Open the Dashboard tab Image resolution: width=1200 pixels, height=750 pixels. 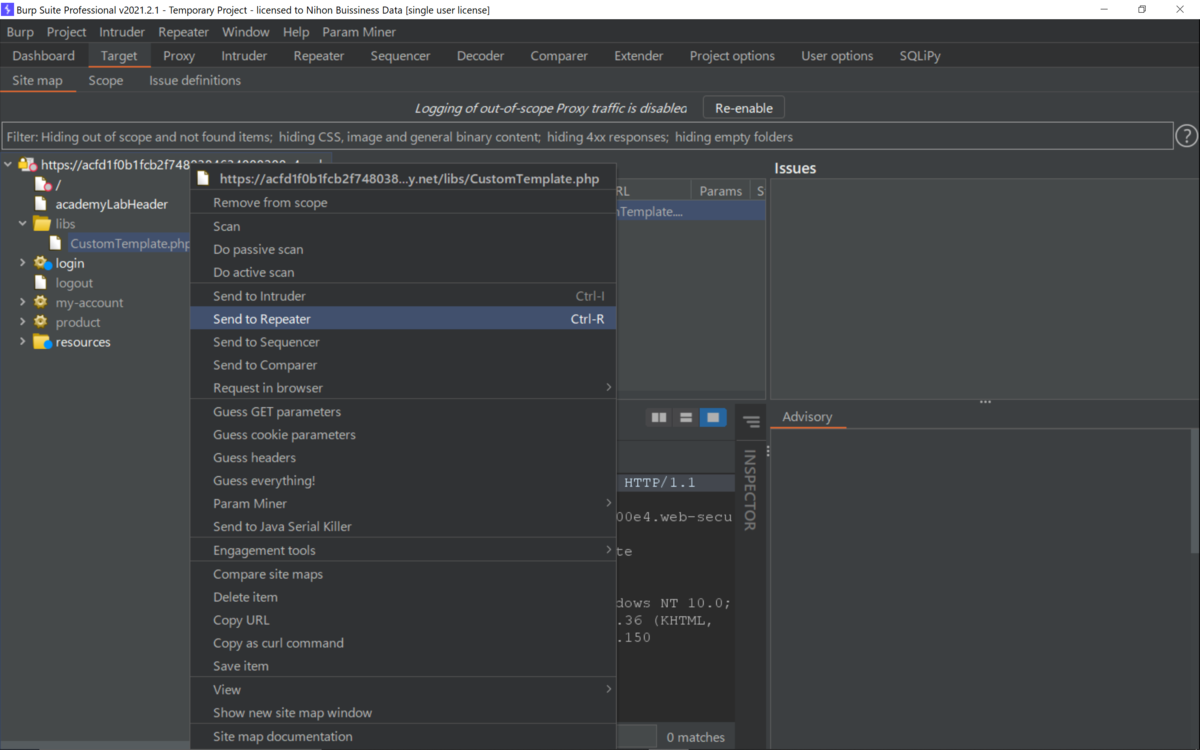(44, 56)
